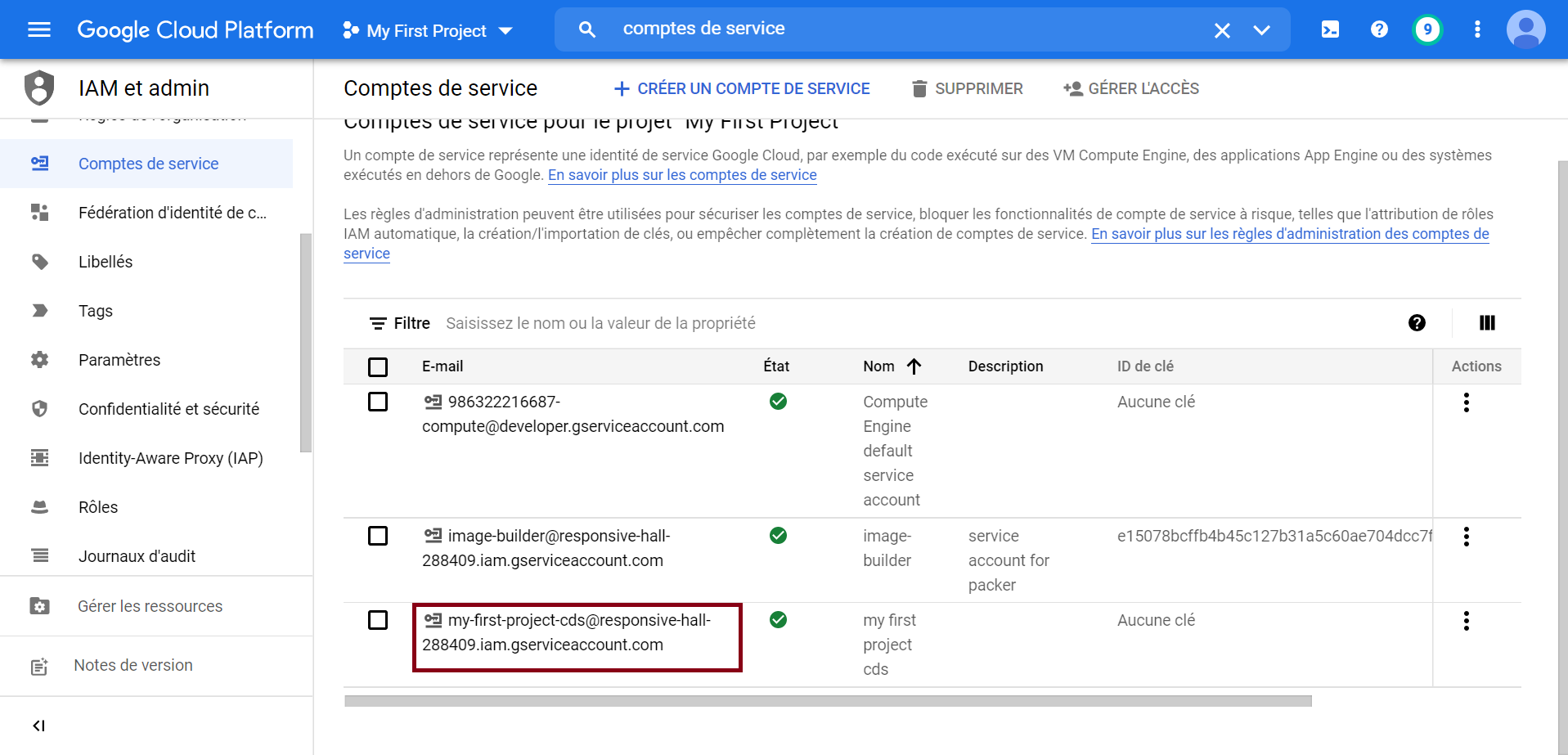1568x755 pixels.
Task: Open the My First Project selector
Action: click(427, 31)
